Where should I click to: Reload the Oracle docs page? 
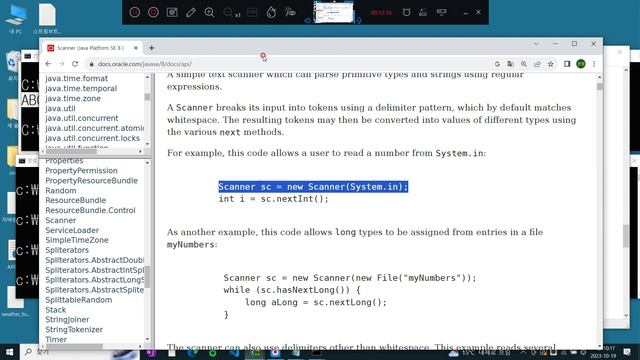75,64
